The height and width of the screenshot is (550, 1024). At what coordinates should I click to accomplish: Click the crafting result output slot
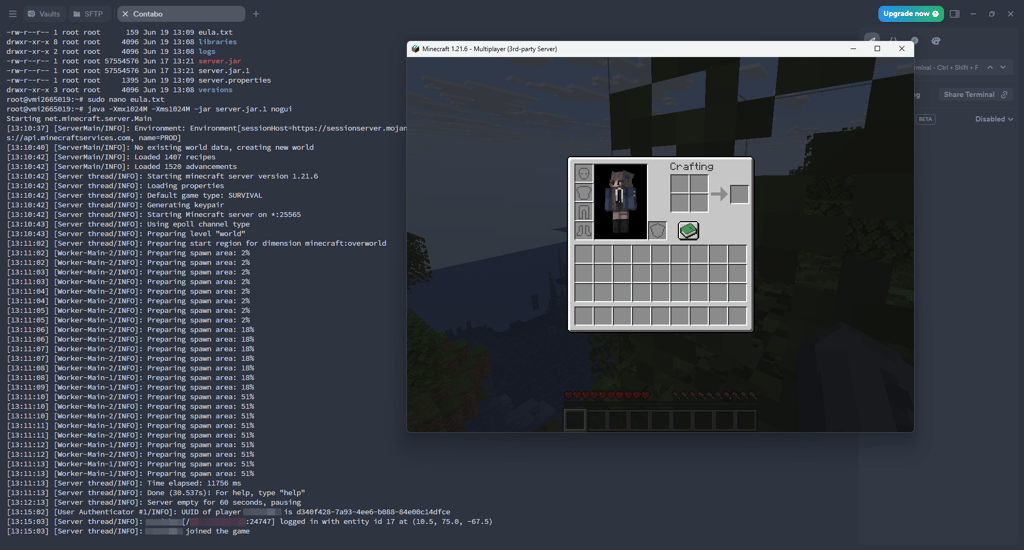(x=739, y=194)
